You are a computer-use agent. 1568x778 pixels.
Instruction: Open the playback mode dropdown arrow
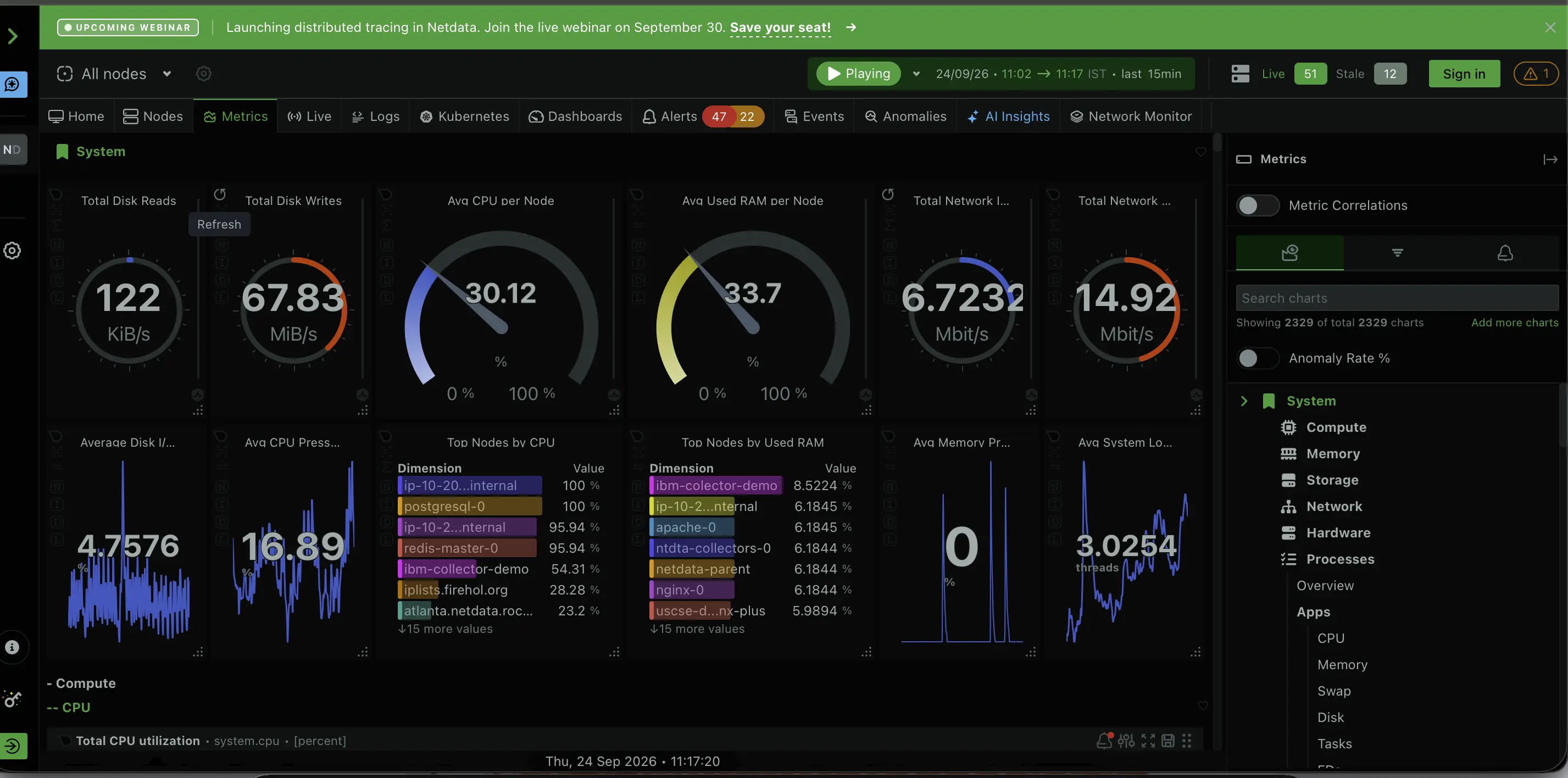pyautogui.click(x=915, y=74)
